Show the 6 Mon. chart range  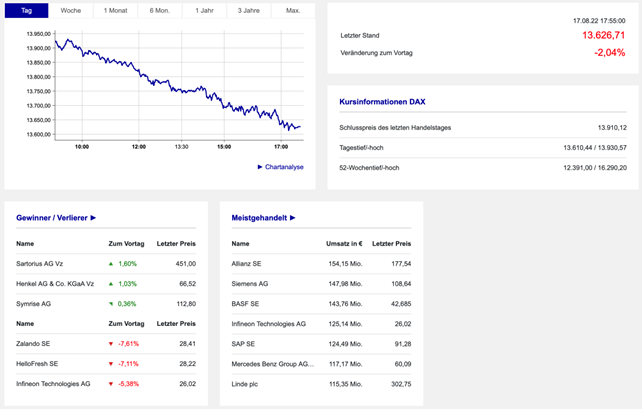159,10
